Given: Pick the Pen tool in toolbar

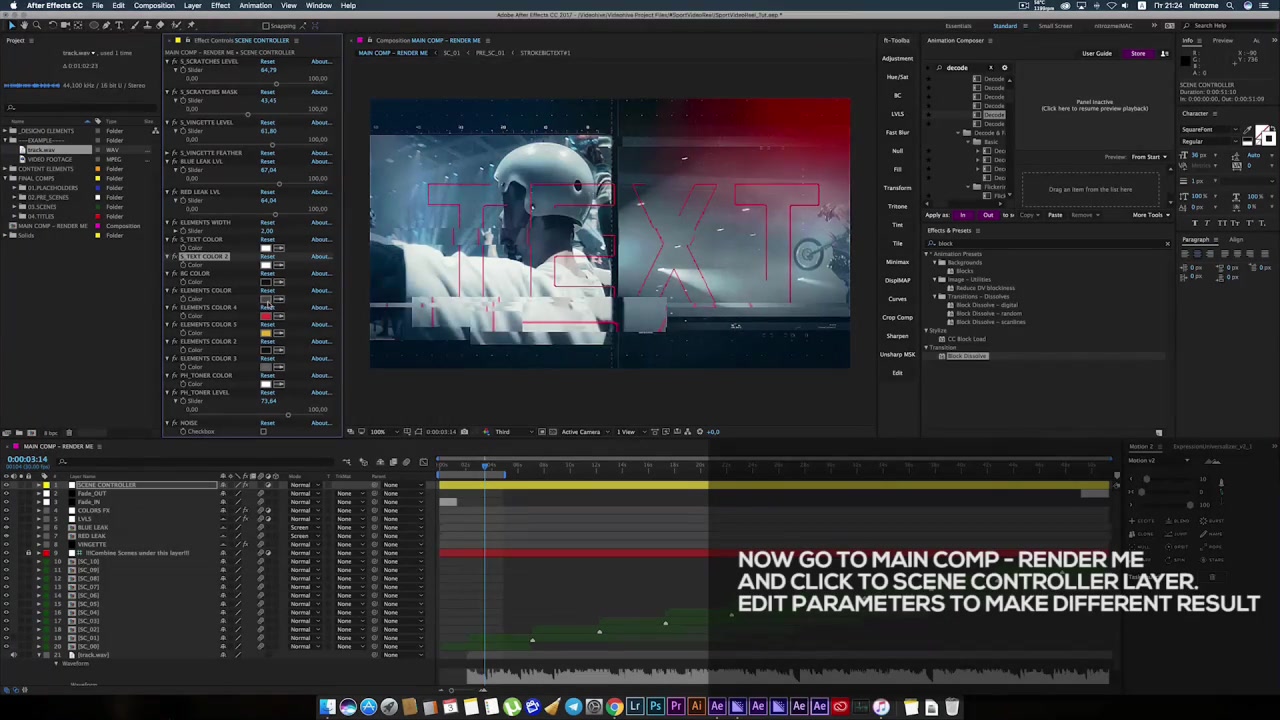Looking at the screenshot, I should [106, 25].
